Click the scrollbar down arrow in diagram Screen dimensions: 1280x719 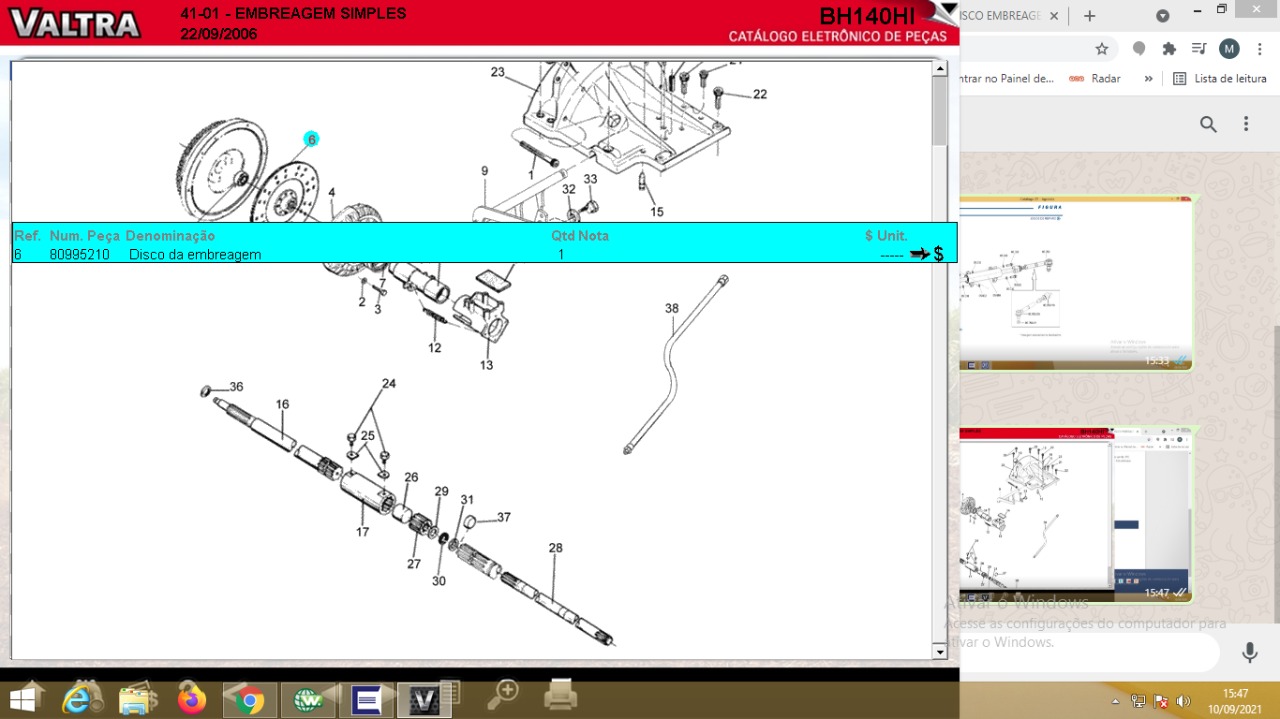tap(939, 652)
